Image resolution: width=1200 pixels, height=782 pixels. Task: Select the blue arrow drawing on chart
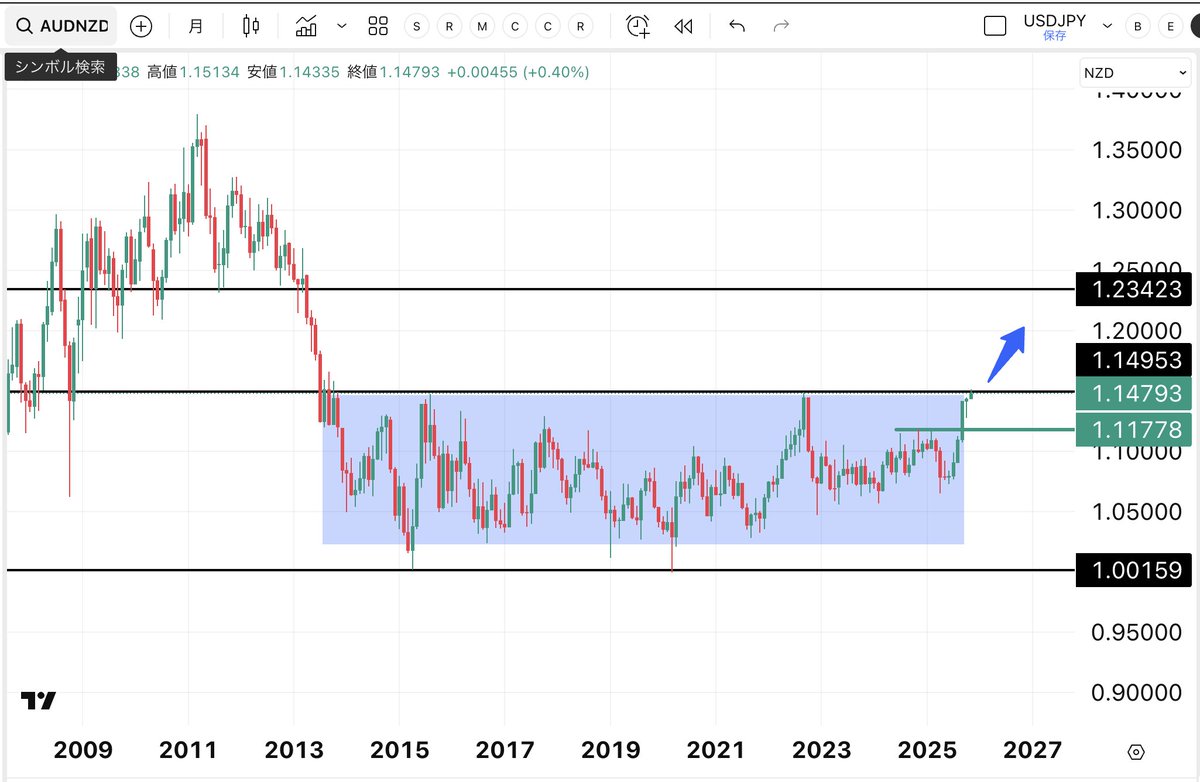(1007, 354)
